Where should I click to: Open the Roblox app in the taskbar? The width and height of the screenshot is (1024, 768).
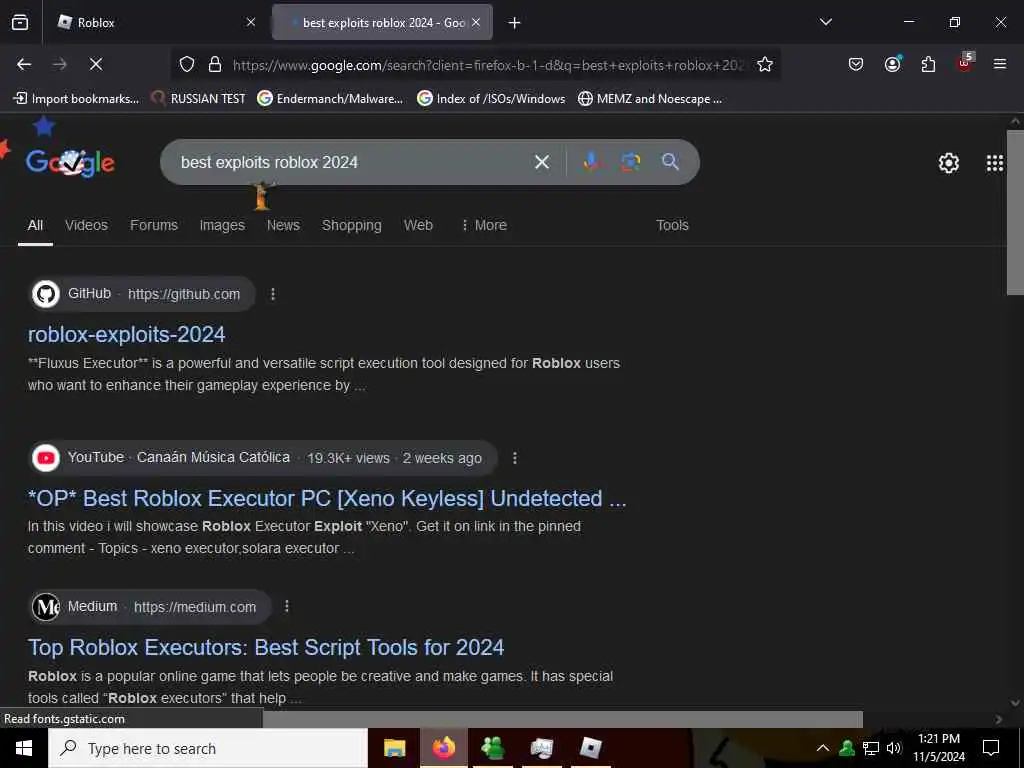tap(590, 748)
